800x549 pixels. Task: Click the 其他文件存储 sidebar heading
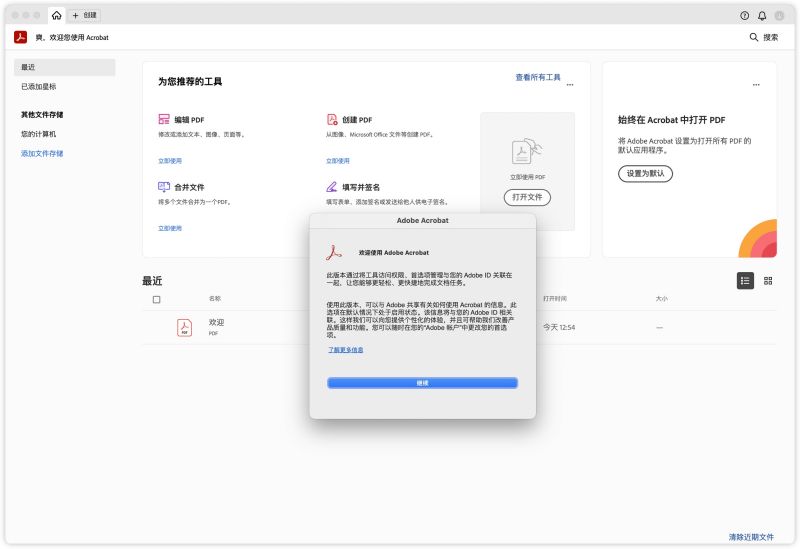click(x=42, y=115)
